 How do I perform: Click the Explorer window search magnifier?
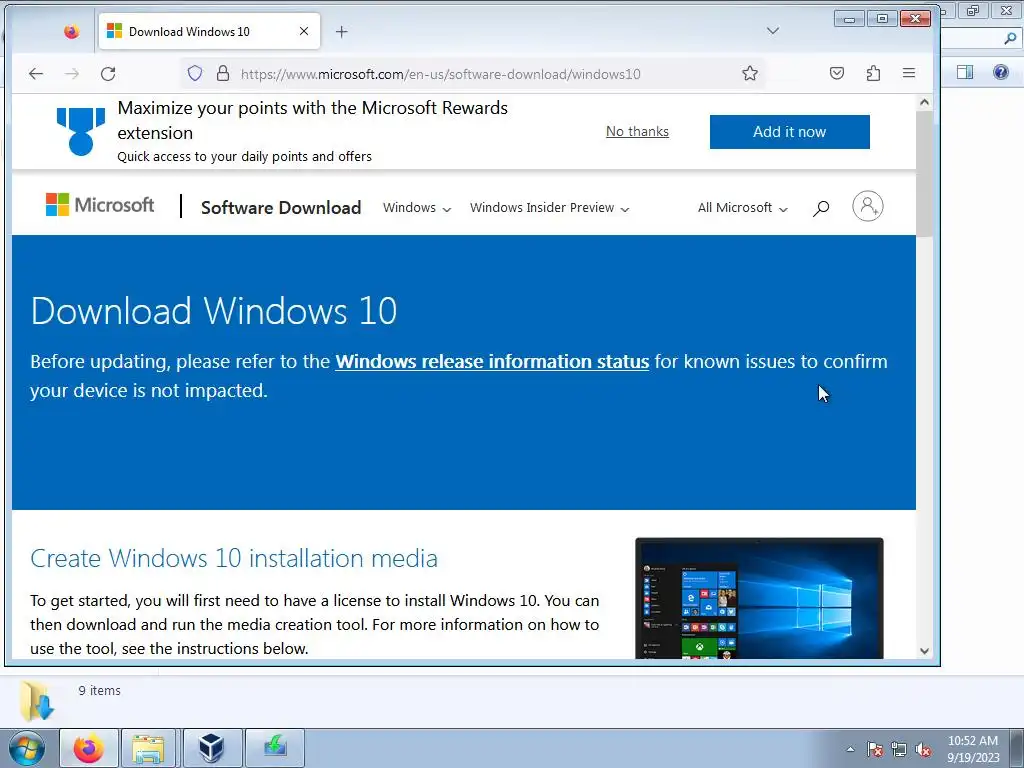(x=1010, y=39)
